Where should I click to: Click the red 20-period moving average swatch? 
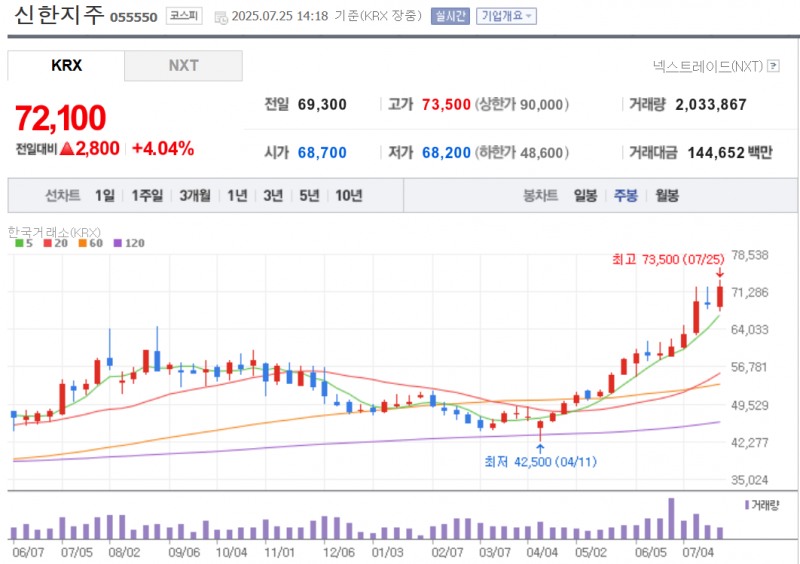(x=47, y=243)
